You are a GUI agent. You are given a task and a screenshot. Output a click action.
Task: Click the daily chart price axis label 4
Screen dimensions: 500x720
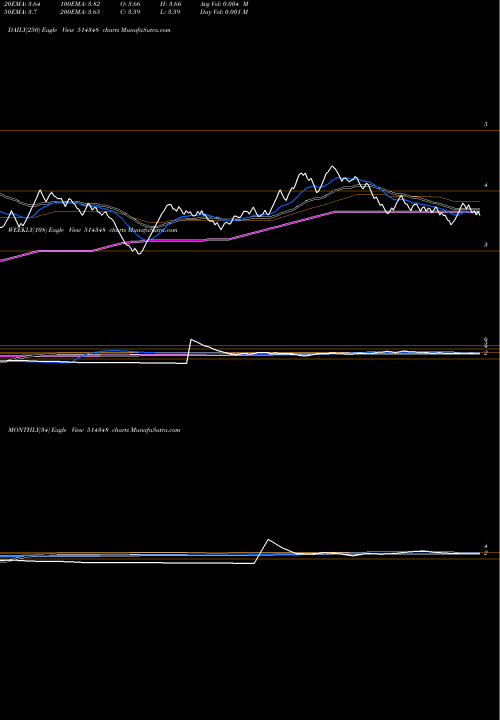point(485,185)
